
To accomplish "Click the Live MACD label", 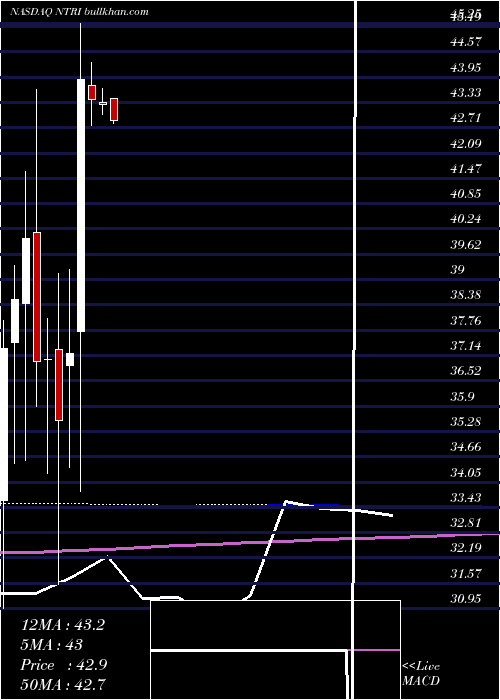I will tap(421, 674).
